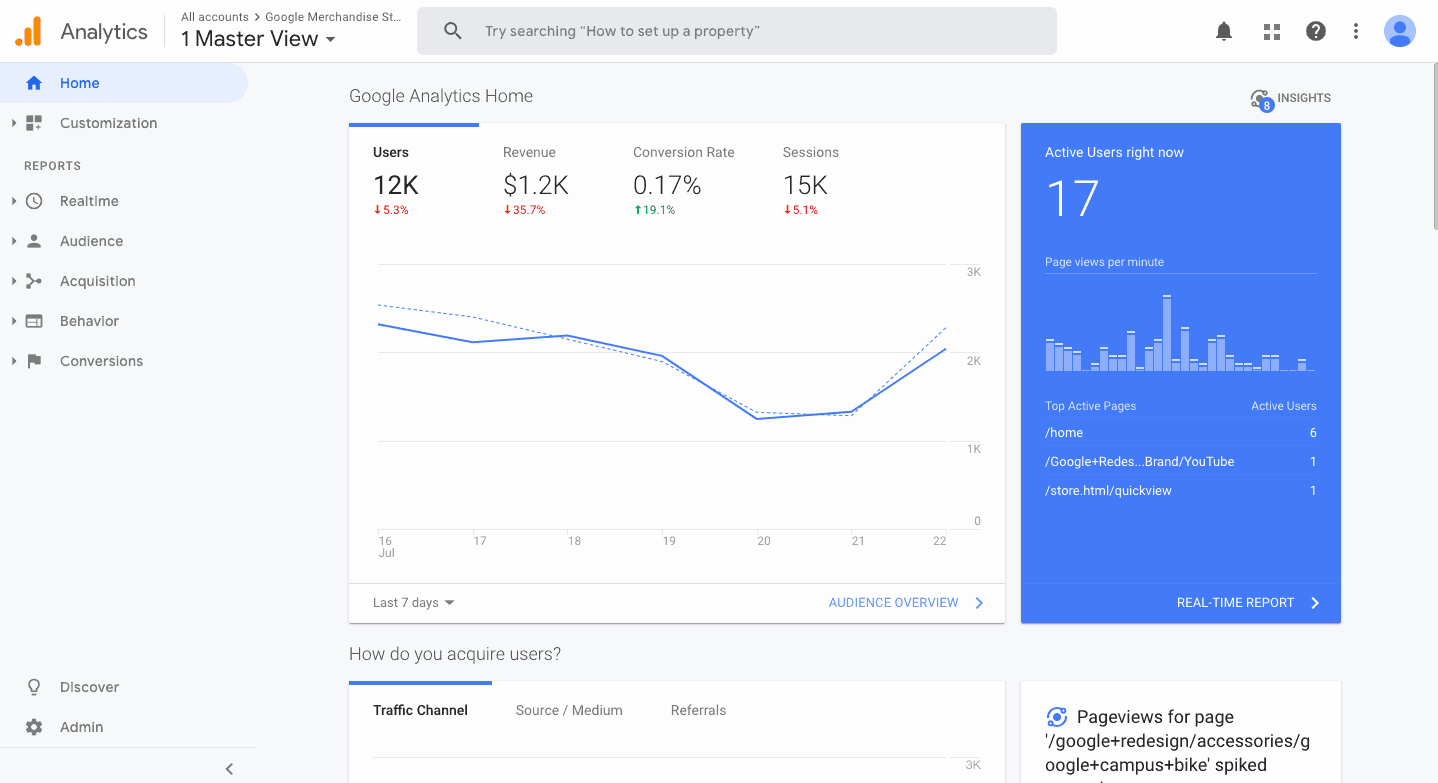Open the Last 7 days dropdown
This screenshot has height=783, width=1438.
[x=413, y=603]
